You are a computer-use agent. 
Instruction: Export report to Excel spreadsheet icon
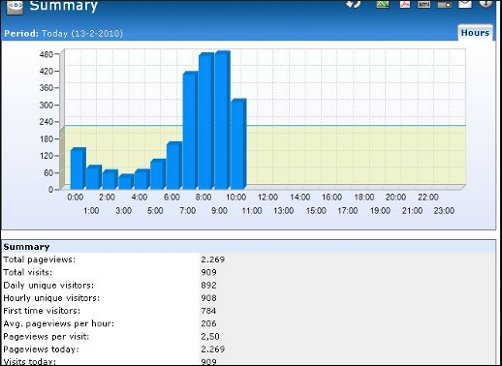[383, 4]
